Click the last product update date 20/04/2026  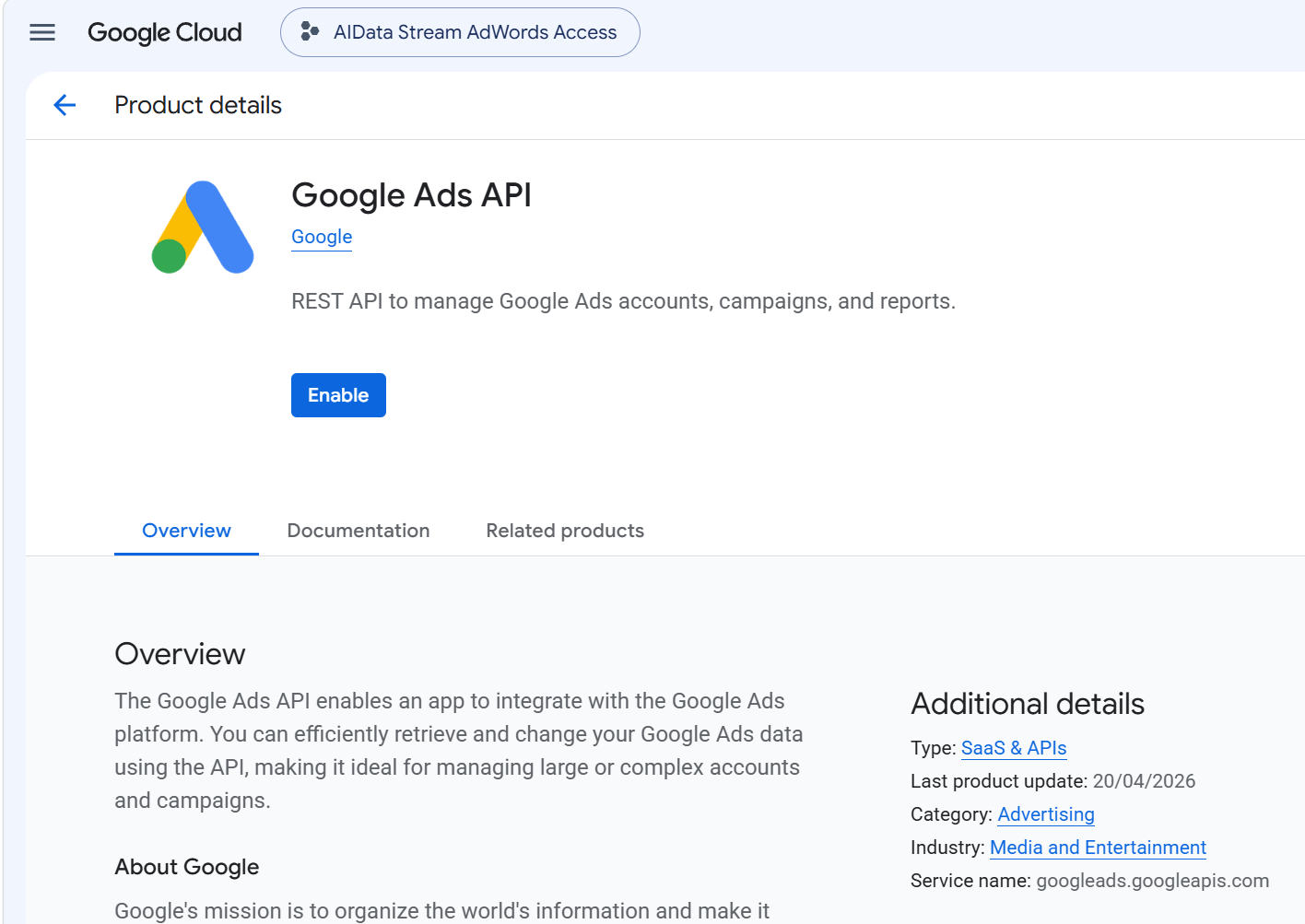point(1144,781)
